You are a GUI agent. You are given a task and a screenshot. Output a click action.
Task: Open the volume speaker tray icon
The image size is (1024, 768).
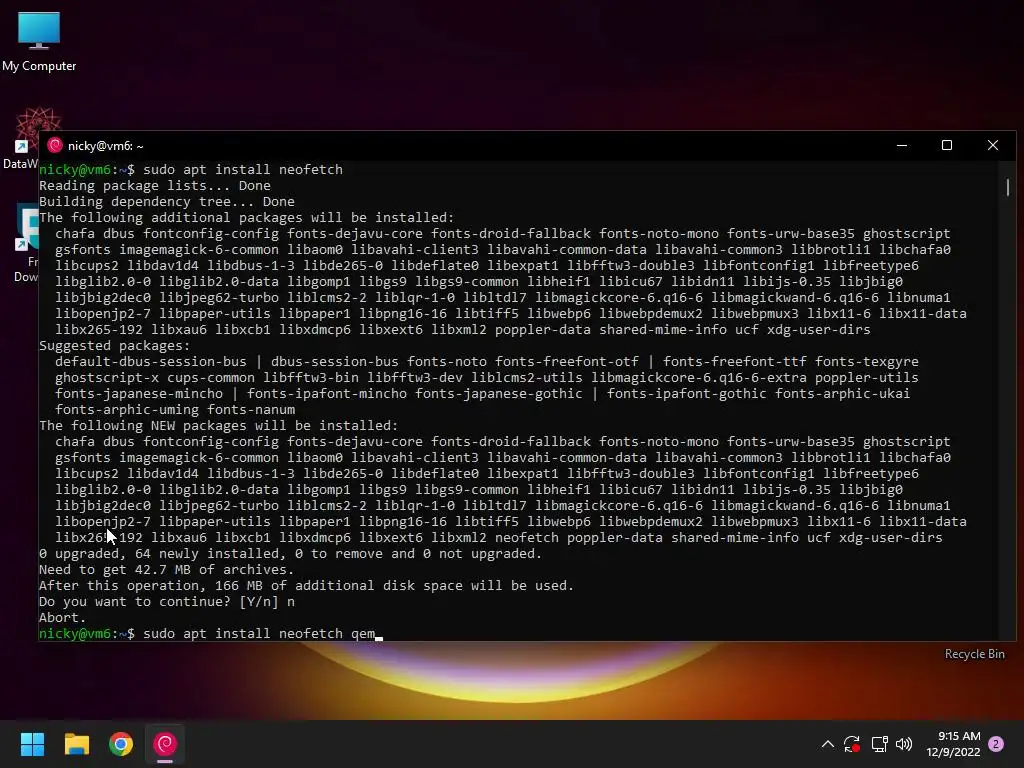pos(904,744)
